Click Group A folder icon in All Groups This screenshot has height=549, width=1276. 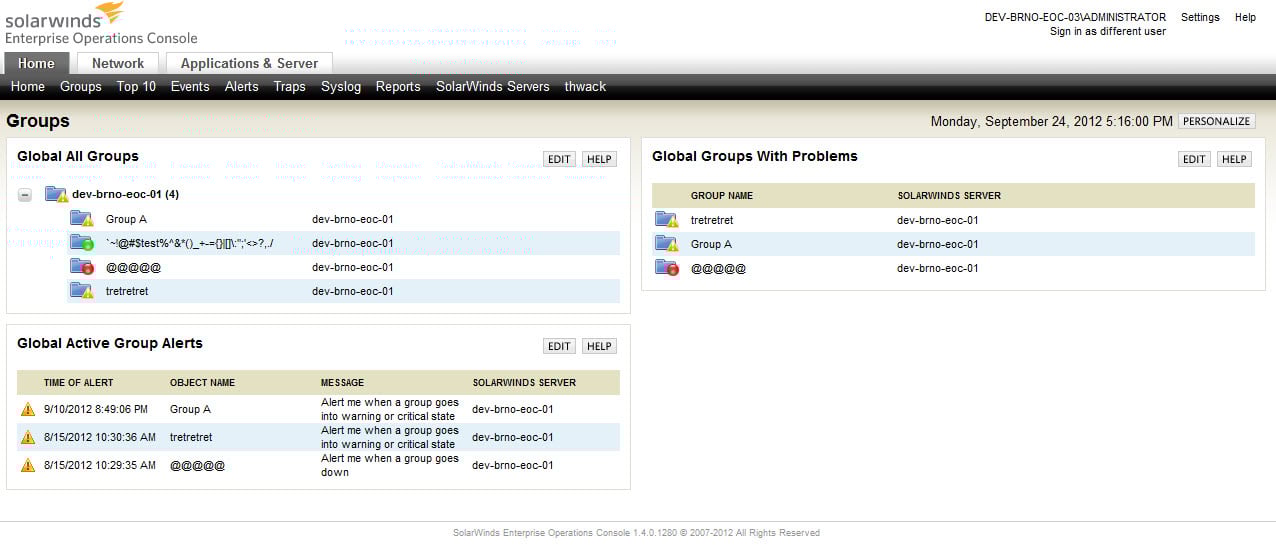click(81, 219)
